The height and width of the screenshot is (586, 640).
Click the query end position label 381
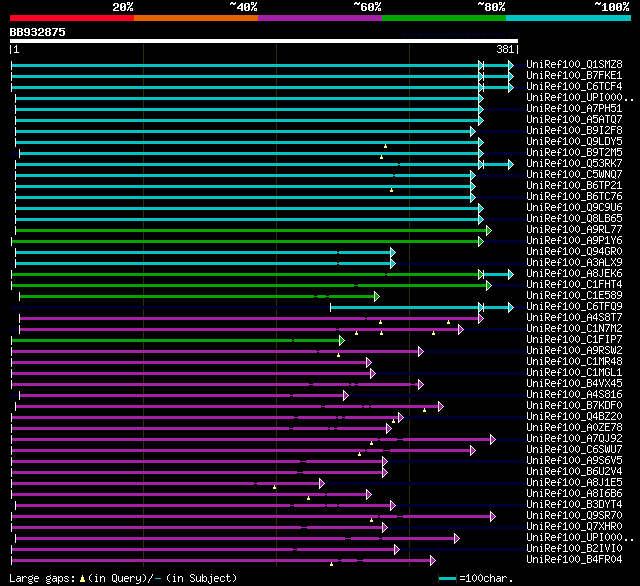point(505,49)
